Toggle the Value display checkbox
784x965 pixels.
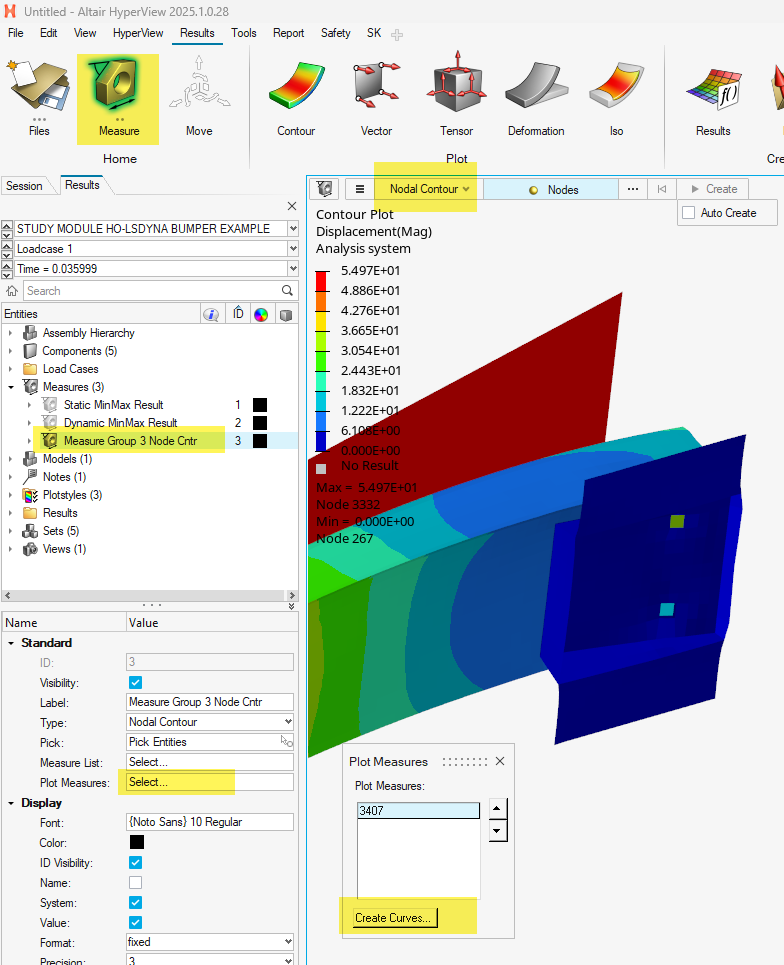click(x=135, y=923)
